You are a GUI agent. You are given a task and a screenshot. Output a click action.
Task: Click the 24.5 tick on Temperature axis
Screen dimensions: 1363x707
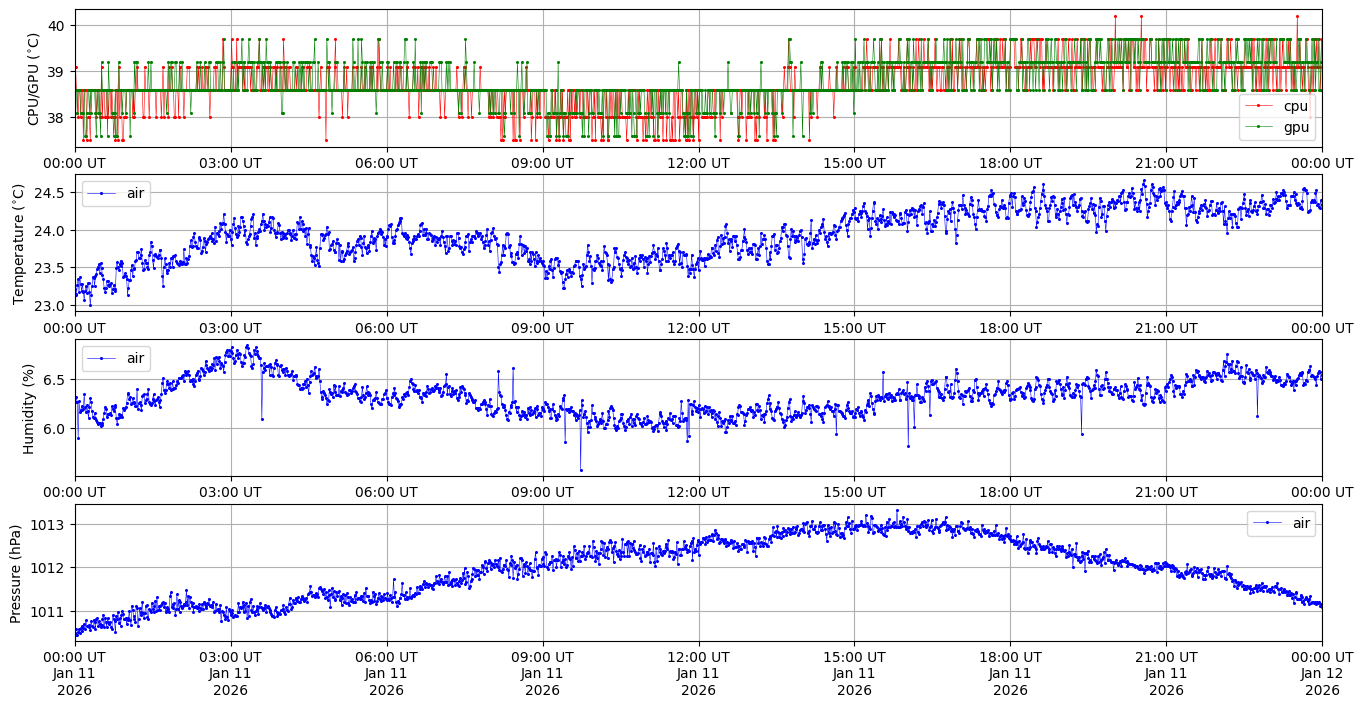pyautogui.click(x=51, y=193)
